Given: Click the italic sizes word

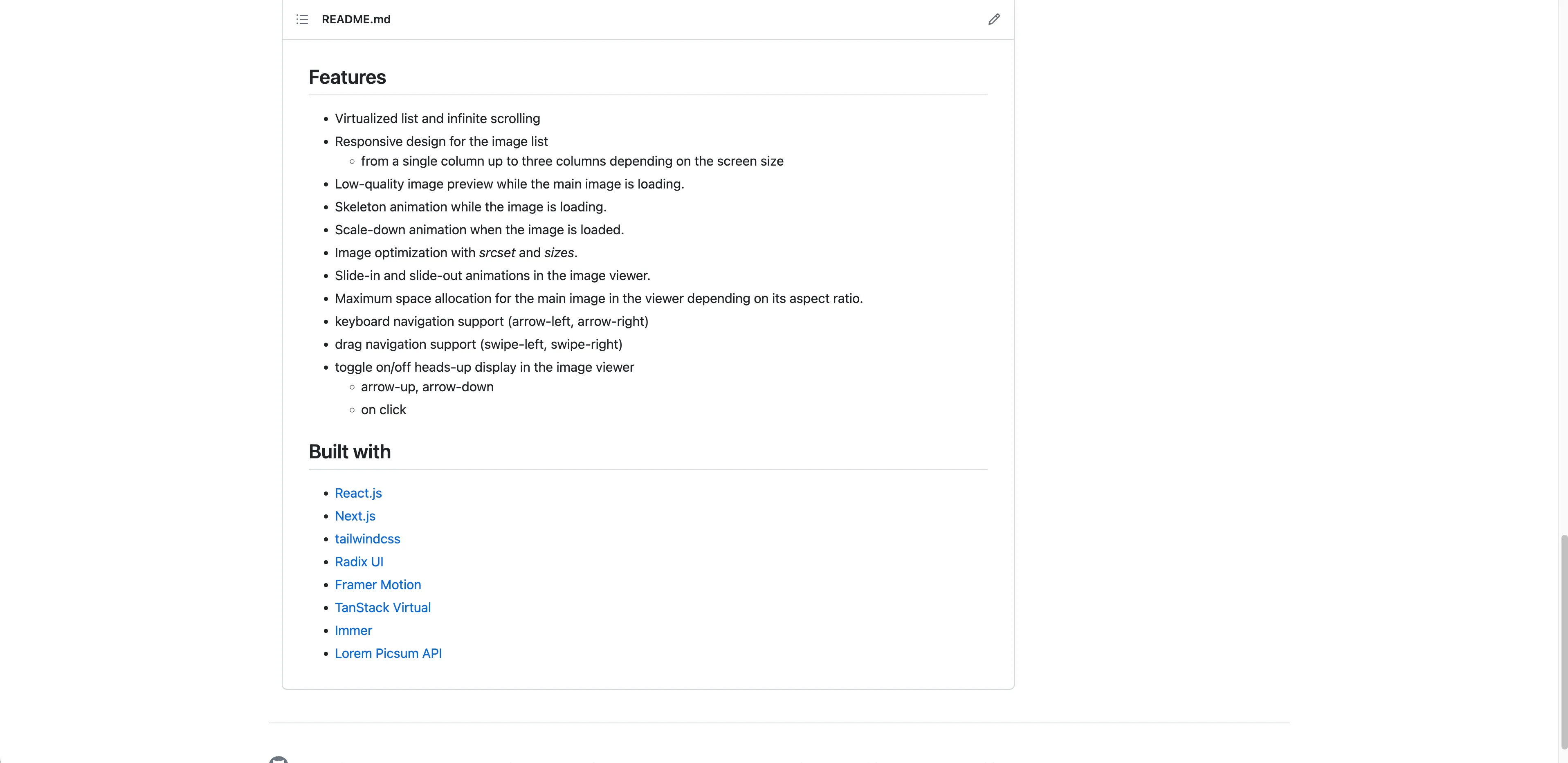Looking at the screenshot, I should coord(559,253).
